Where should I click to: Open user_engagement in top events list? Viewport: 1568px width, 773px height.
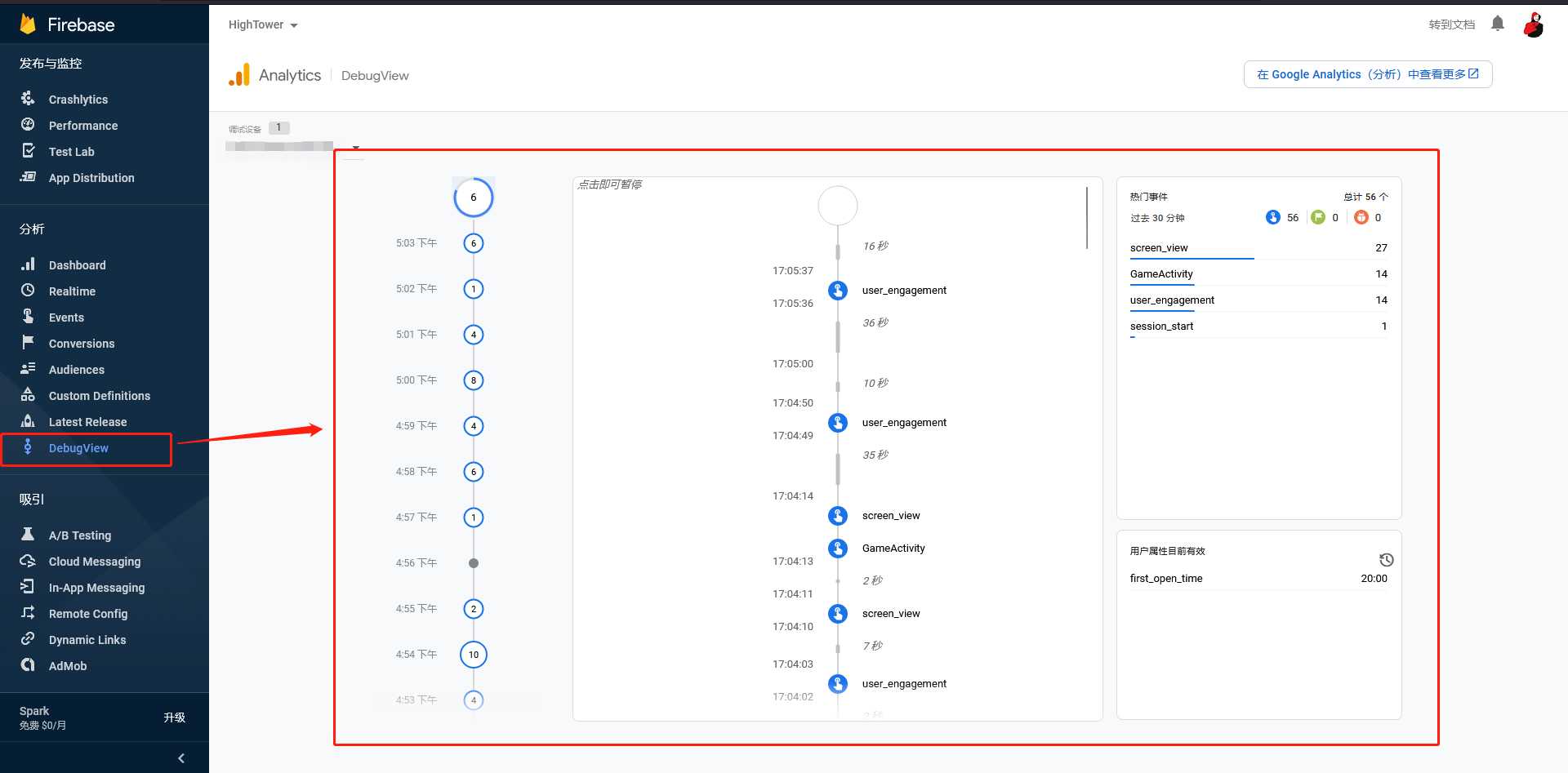click(x=1258, y=300)
